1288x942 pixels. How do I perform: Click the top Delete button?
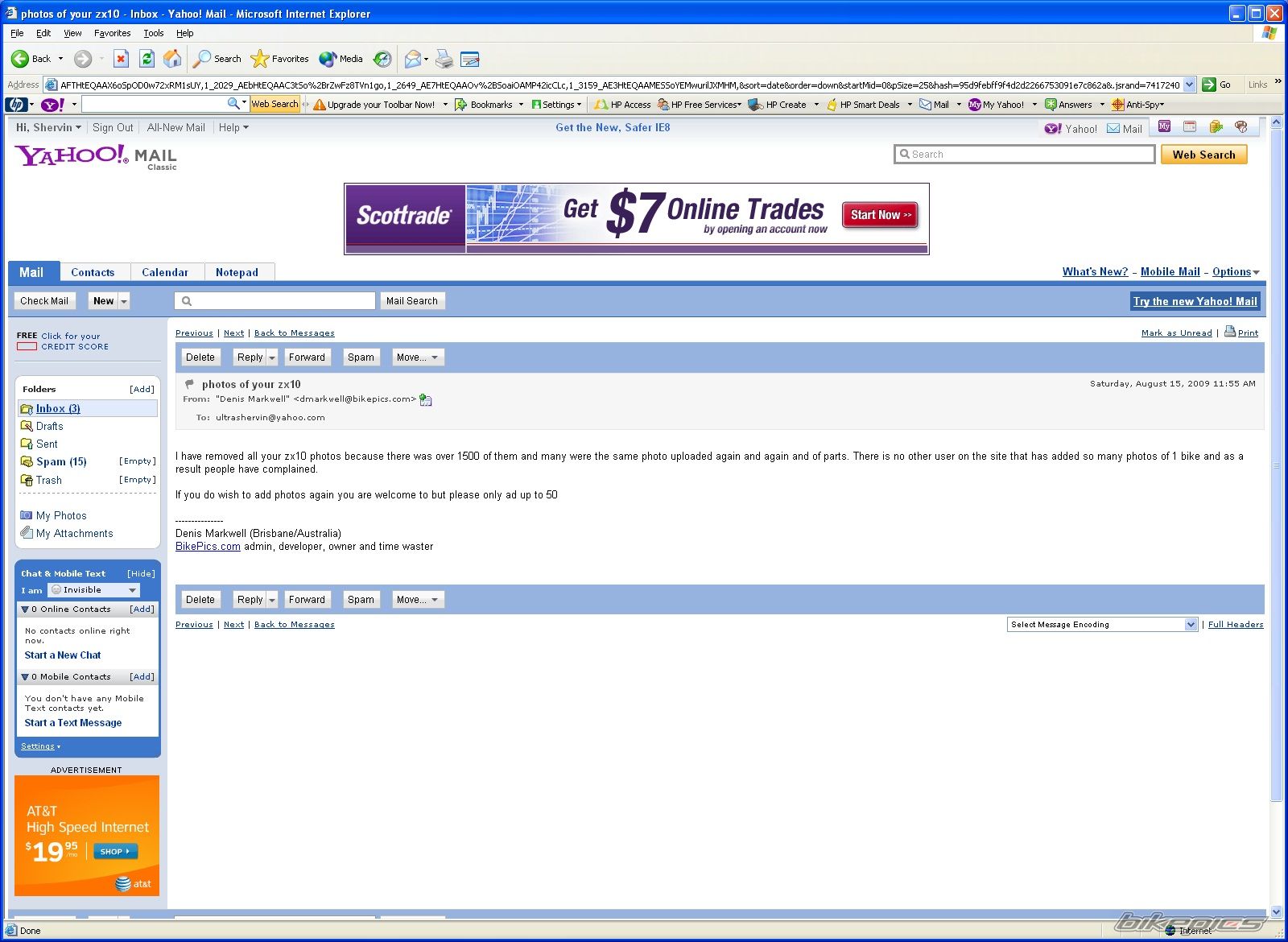200,357
